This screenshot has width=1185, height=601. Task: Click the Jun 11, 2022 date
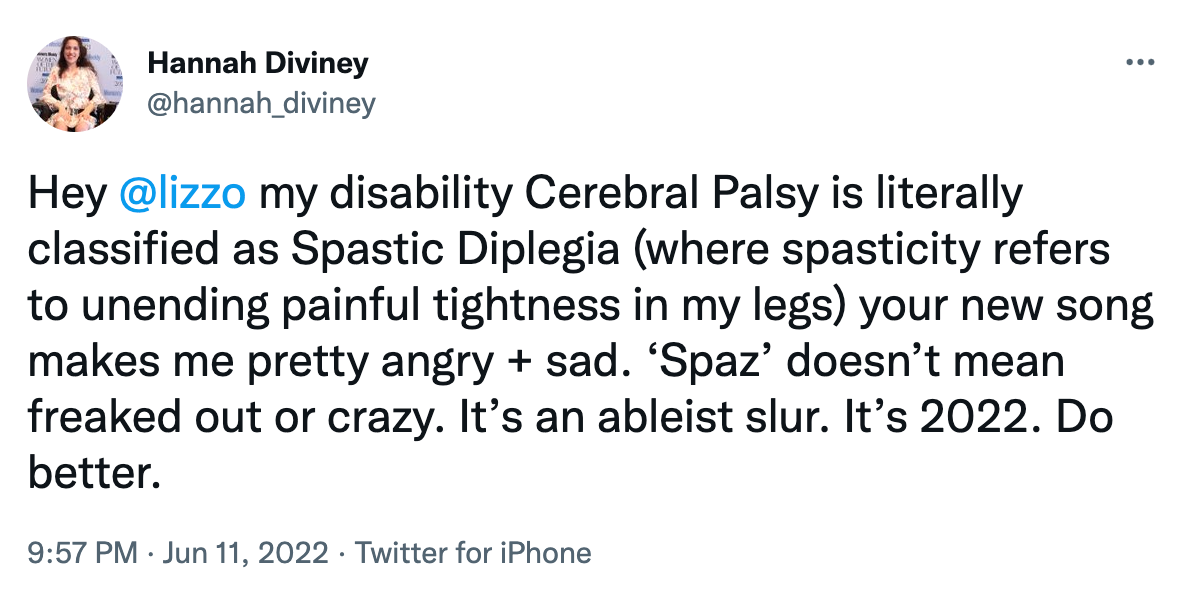[246, 553]
